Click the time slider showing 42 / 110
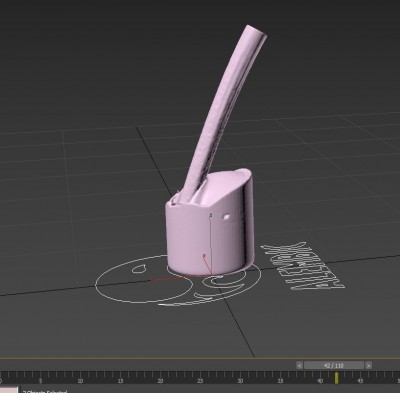Image resolution: width=400 pixels, height=393 pixels. coord(334,365)
